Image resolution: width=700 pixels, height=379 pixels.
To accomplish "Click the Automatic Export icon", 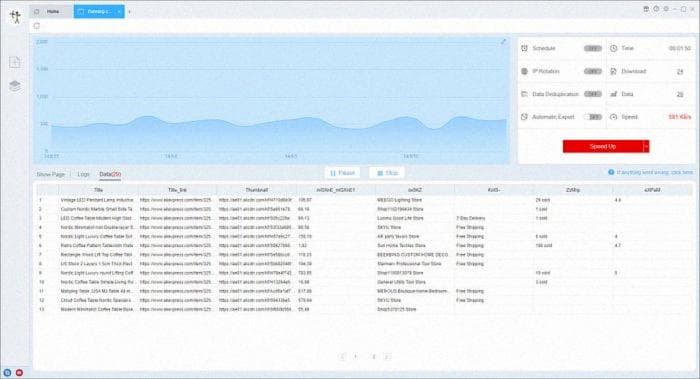I will pos(525,117).
